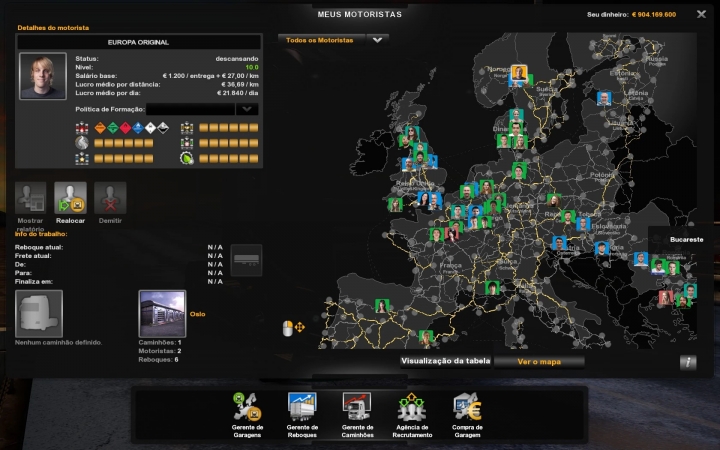Open Compra de Garagem
The image size is (720, 450).
tap(467, 414)
